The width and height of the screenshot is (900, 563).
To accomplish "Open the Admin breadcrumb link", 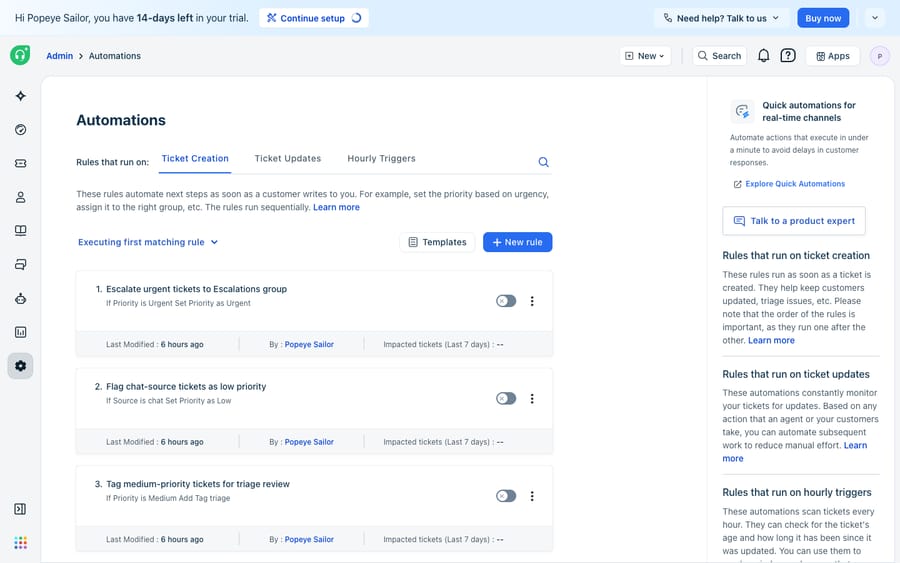I will (60, 56).
